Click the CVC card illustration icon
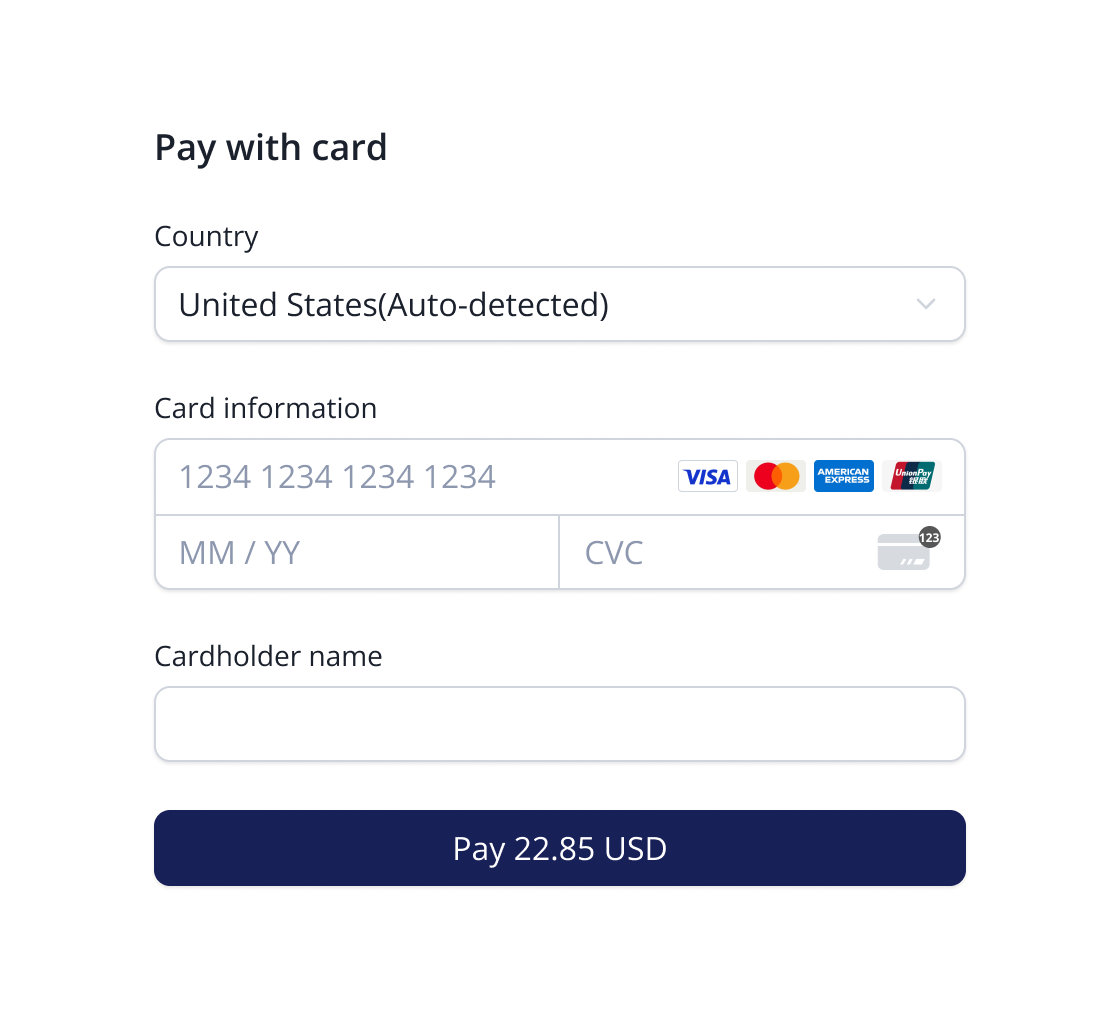The image size is (1120, 1032). coord(903,555)
